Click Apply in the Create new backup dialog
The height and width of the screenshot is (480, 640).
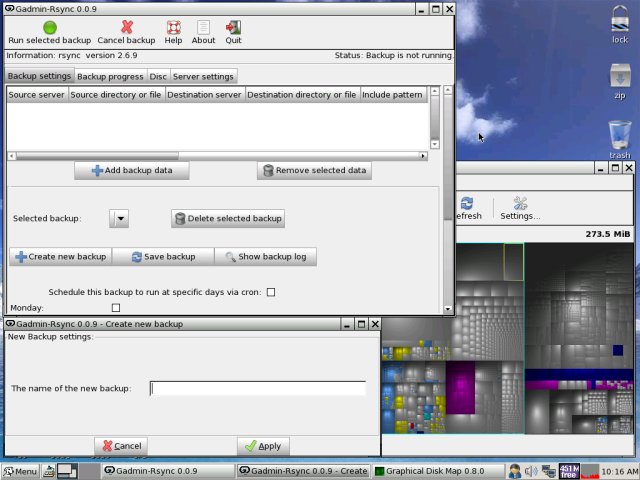[263, 446]
